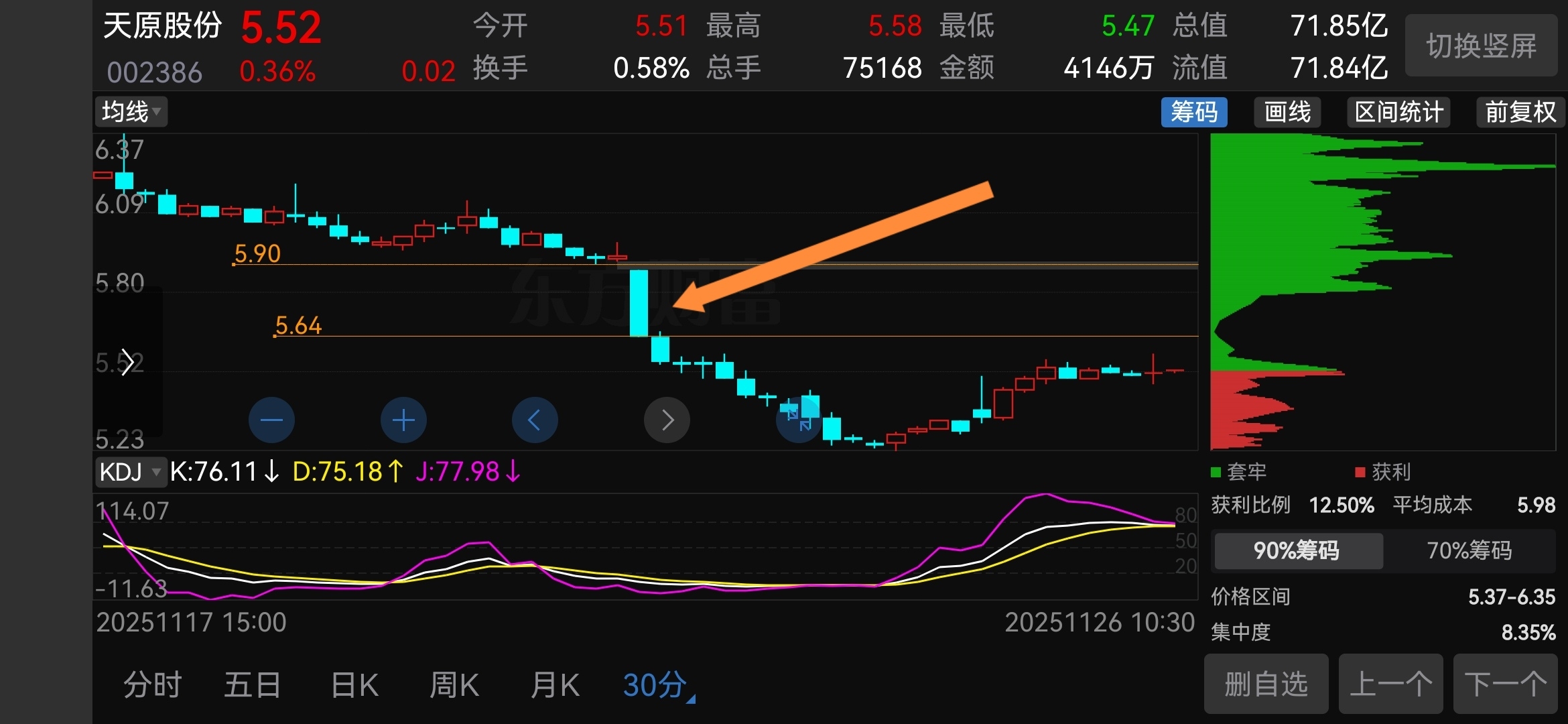Viewport: 1568px width, 724px height.
Task: Click the shrink chart arrows icon
Action: point(799,420)
